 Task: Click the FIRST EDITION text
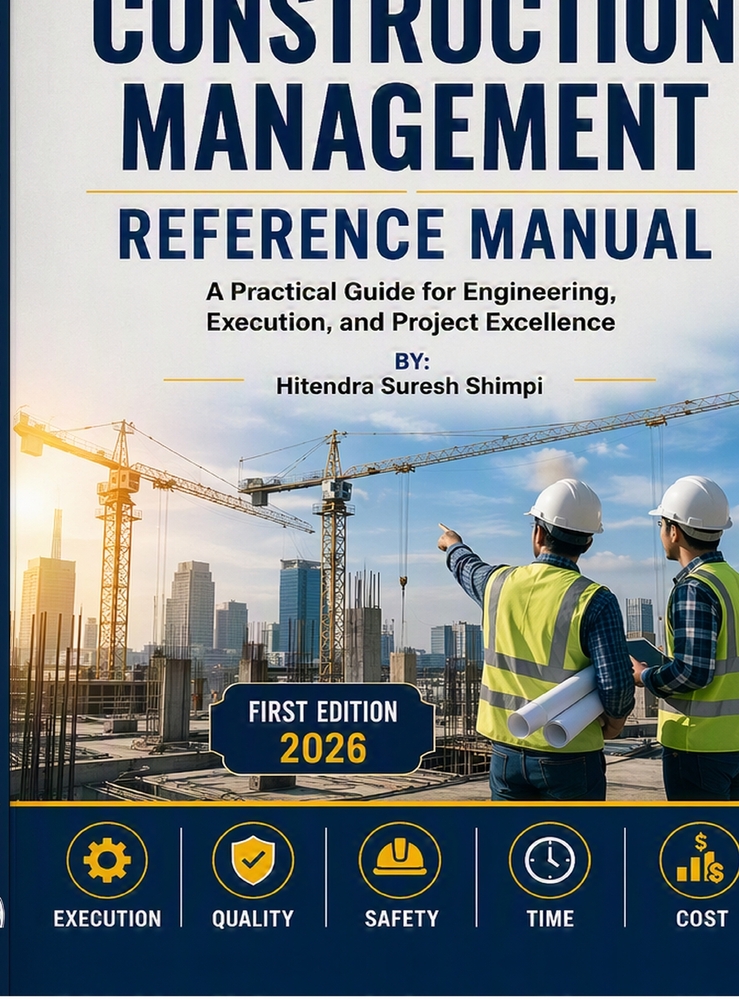[323, 712]
